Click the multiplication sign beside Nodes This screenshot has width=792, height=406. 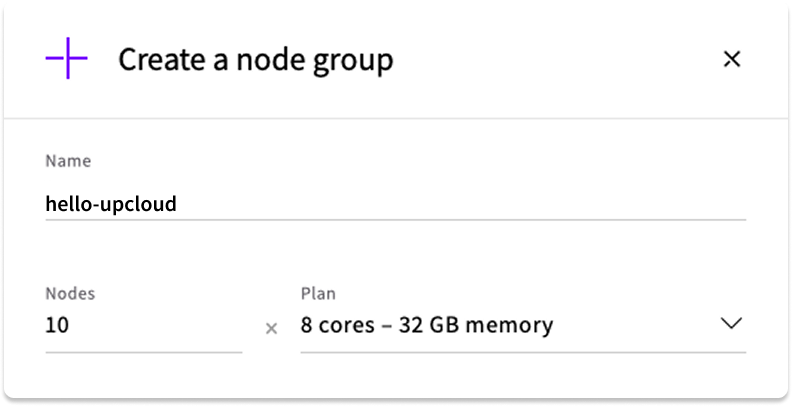(271, 327)
